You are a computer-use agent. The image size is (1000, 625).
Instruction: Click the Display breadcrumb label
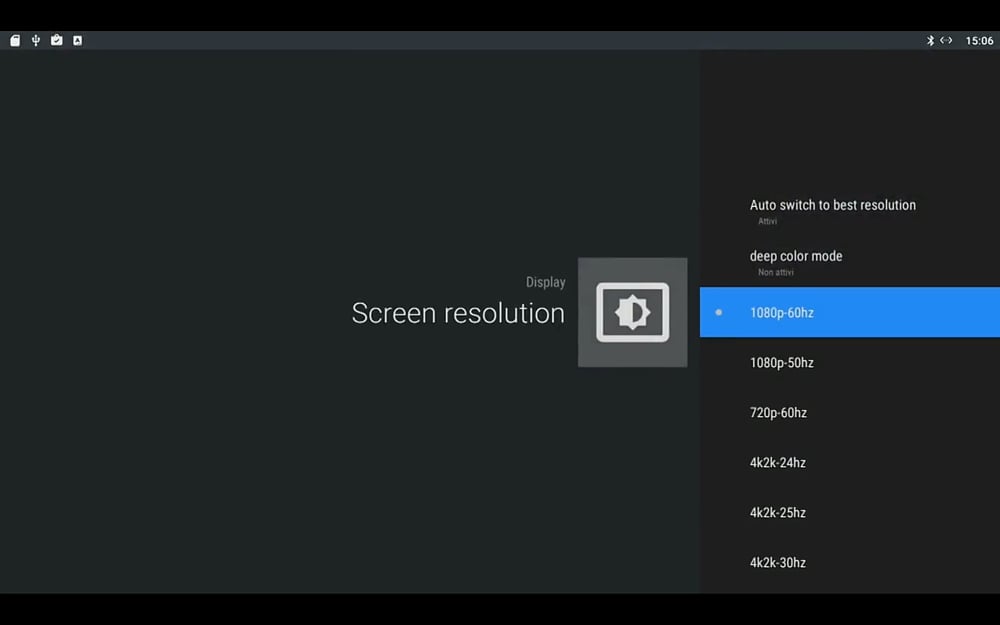(x=545, y=282)
